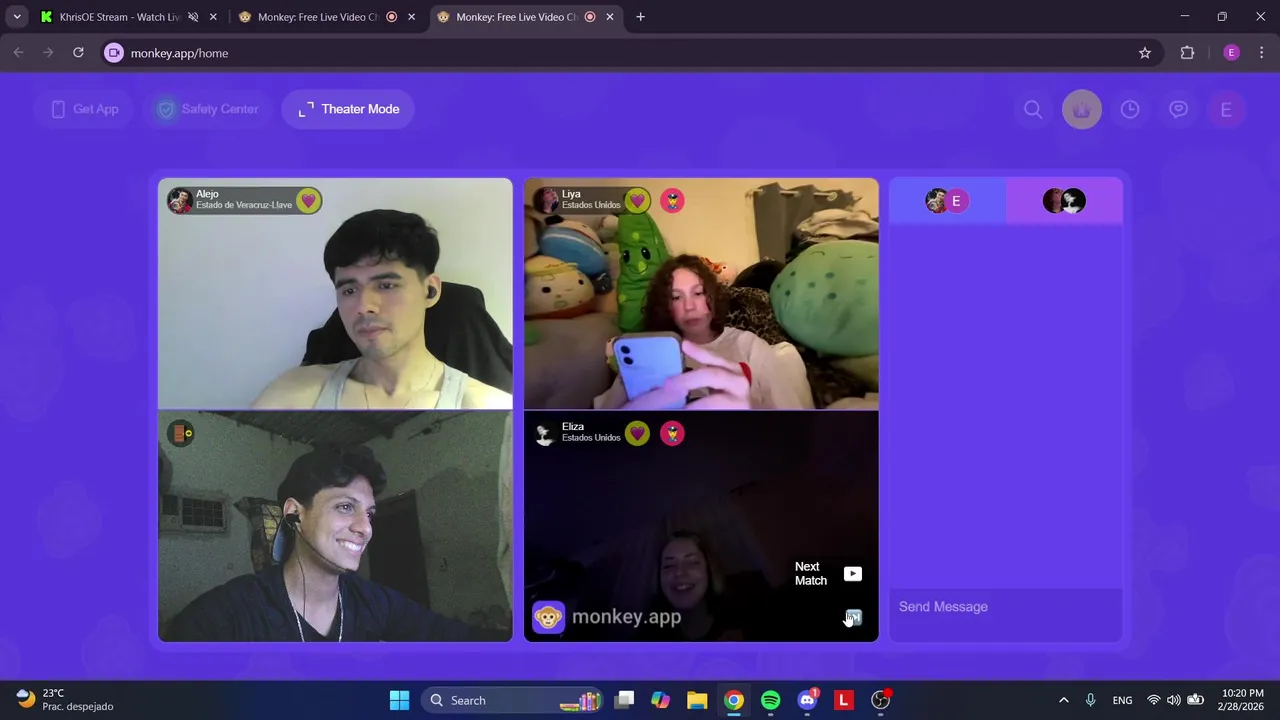Click the small icon below Next Match
This screenshot has height=720, width=1280.
tap(853, 617)
